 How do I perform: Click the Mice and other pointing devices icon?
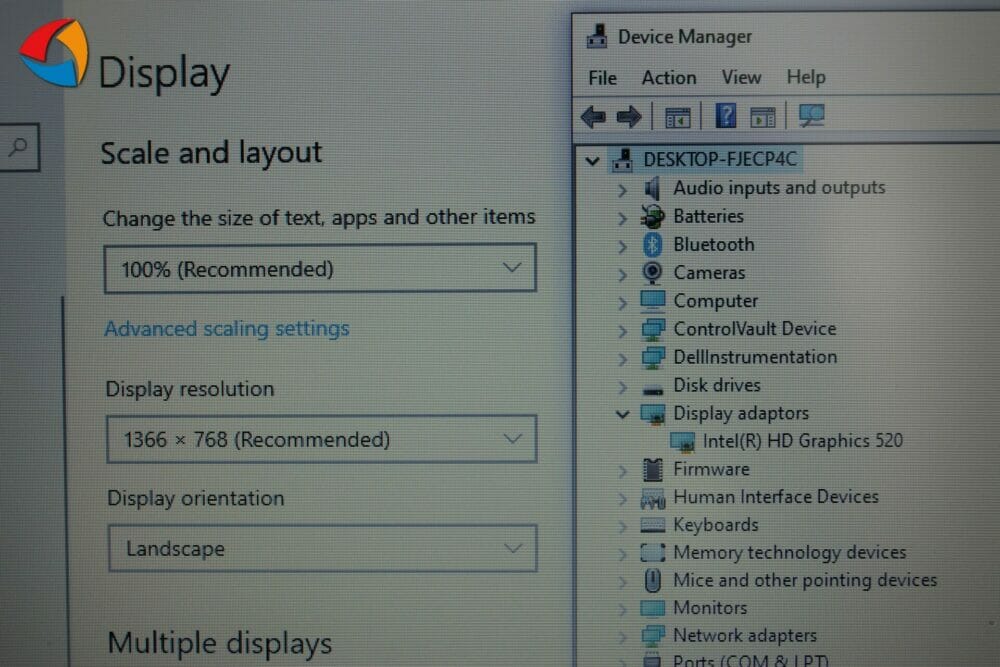[652, 580]
